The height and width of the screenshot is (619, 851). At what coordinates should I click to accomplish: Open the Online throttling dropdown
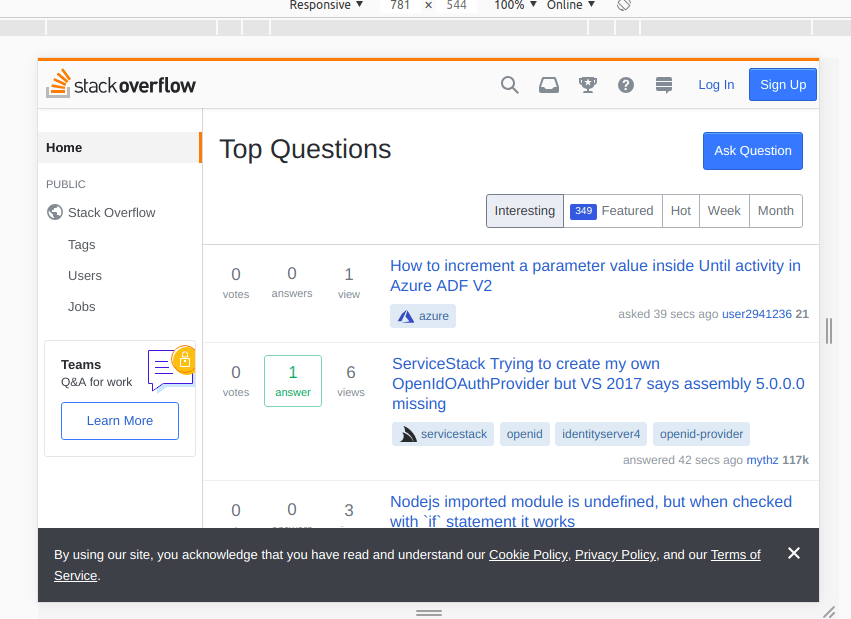point(570,5)
